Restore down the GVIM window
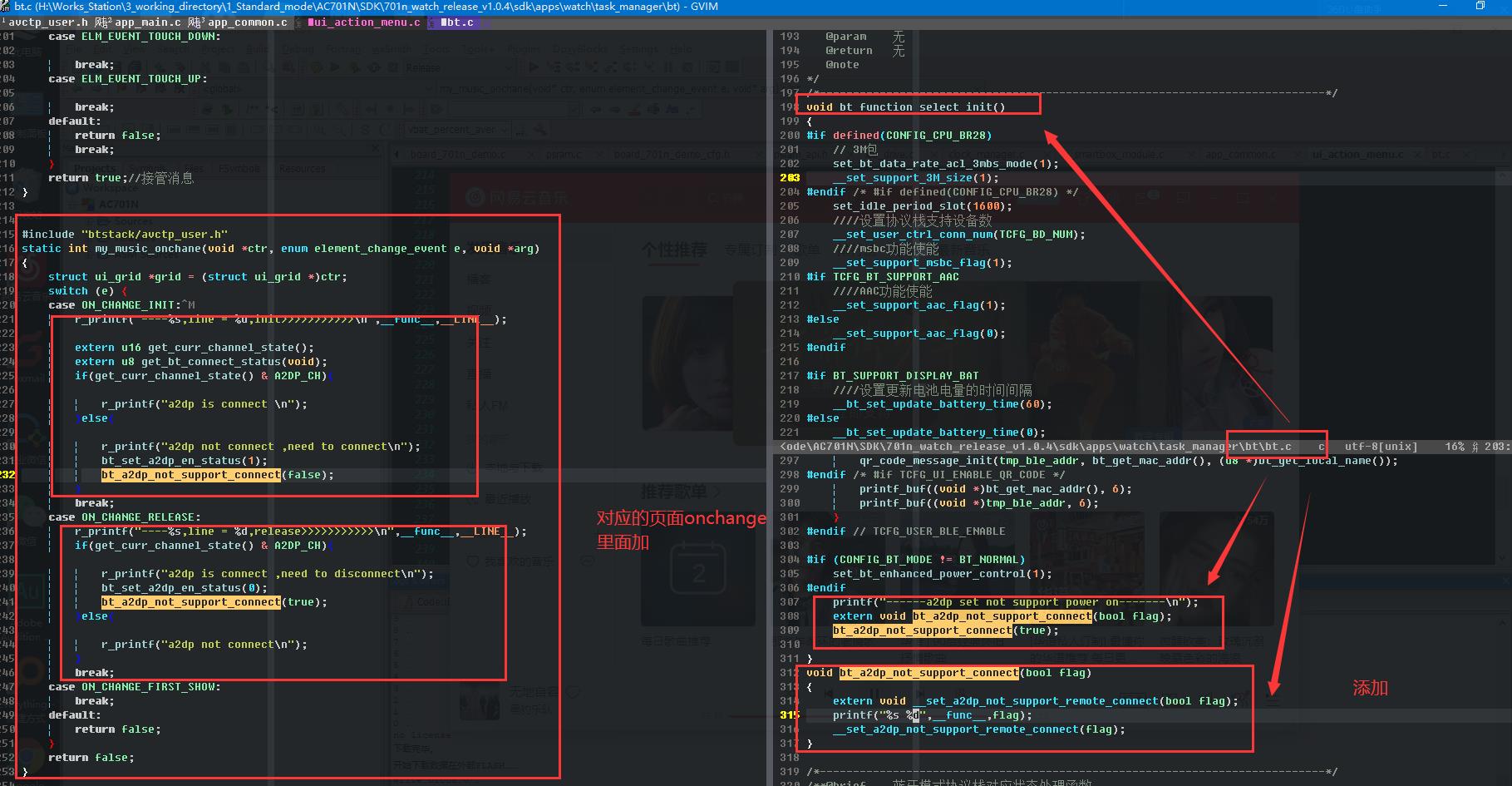 pyautogui.click(x=1480, y=6)
